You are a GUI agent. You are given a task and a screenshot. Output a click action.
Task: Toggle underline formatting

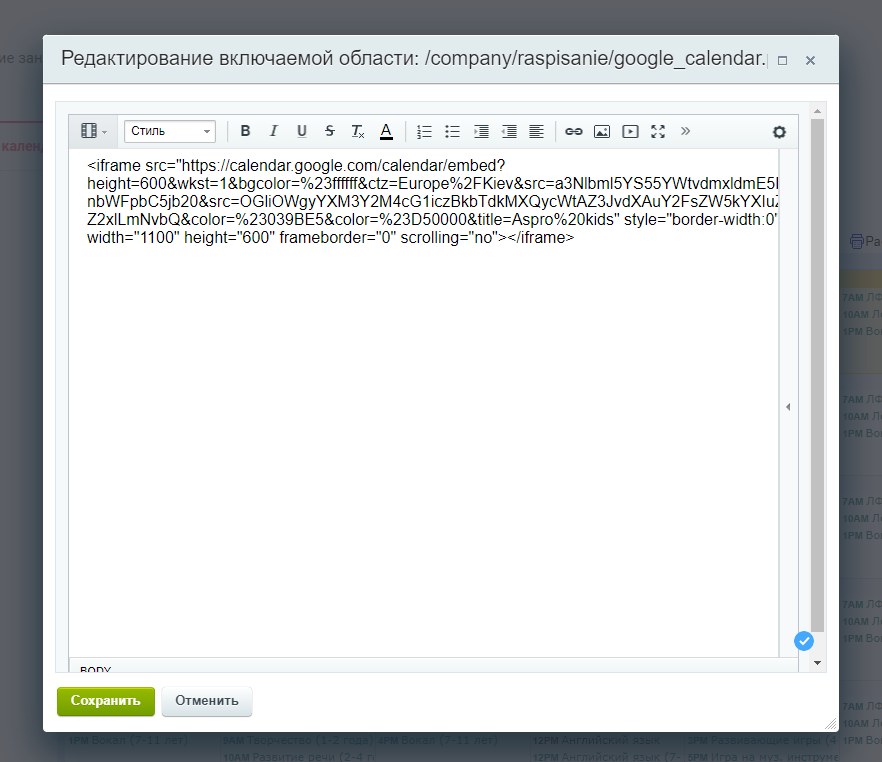click(302, 131)
